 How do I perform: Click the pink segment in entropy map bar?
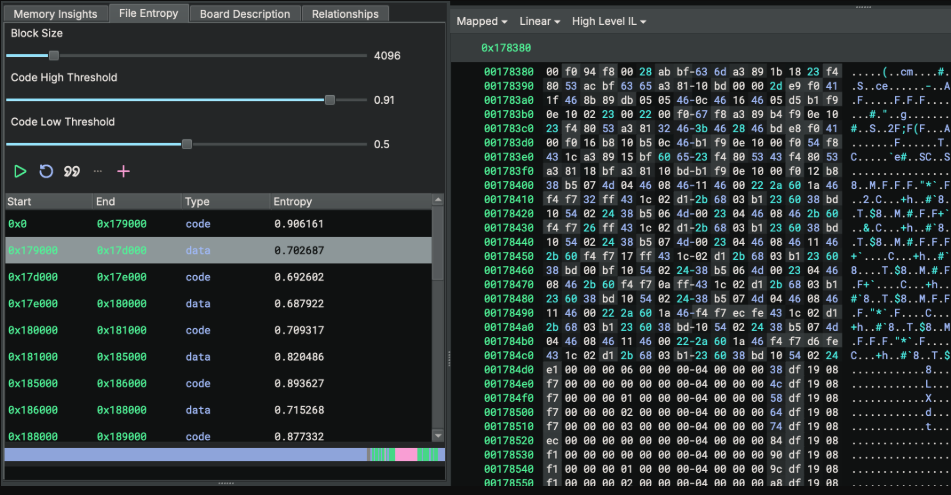pos(406,454)
